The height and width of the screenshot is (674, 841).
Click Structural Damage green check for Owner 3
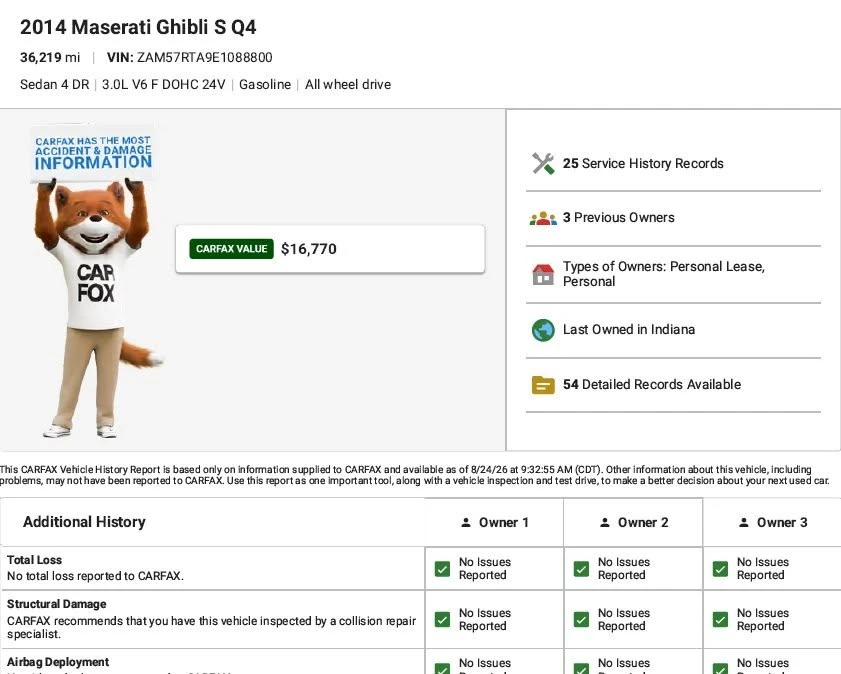[720, 620]
